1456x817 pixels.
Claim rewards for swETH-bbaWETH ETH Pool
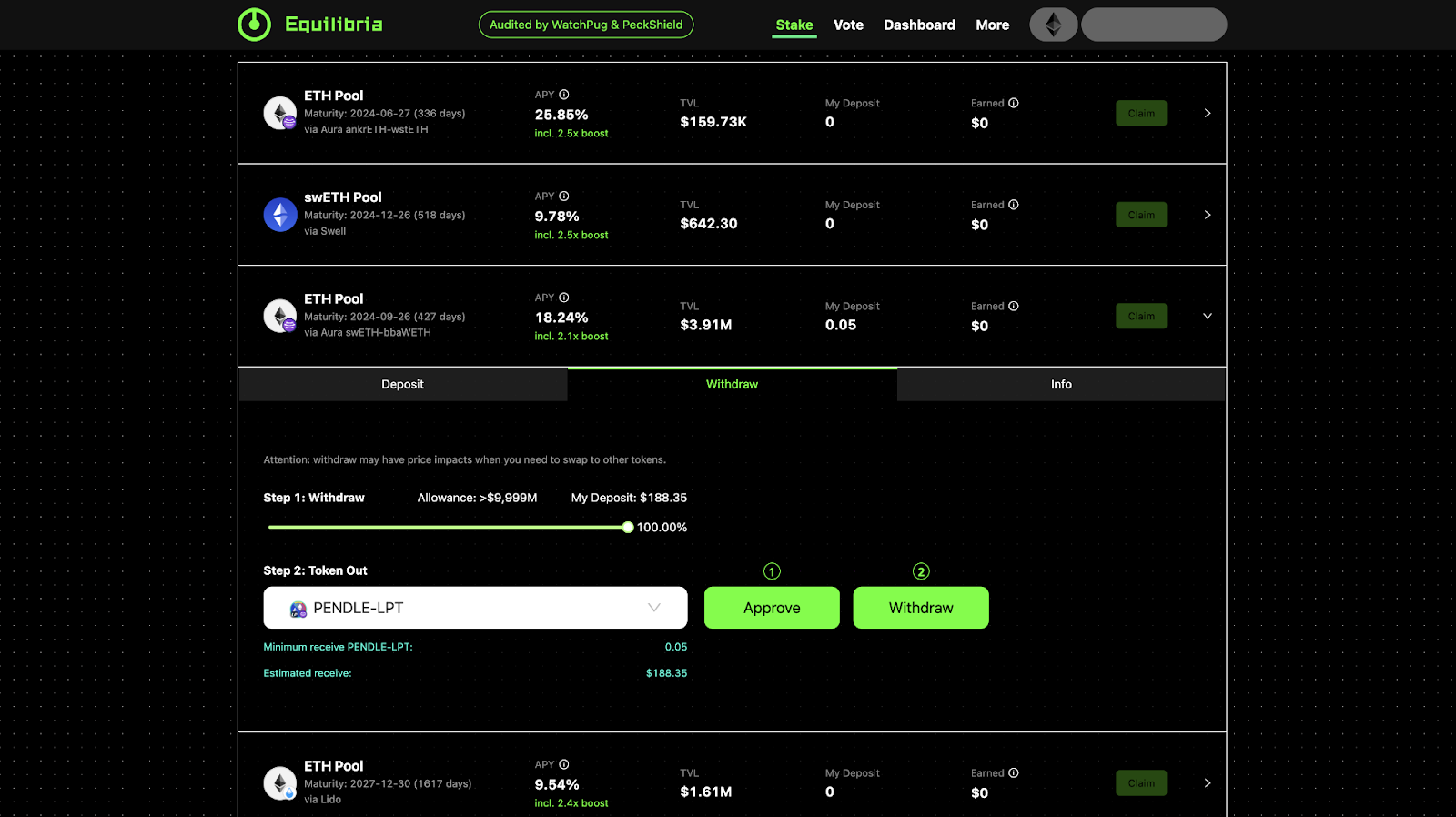tap(1141, 316)
